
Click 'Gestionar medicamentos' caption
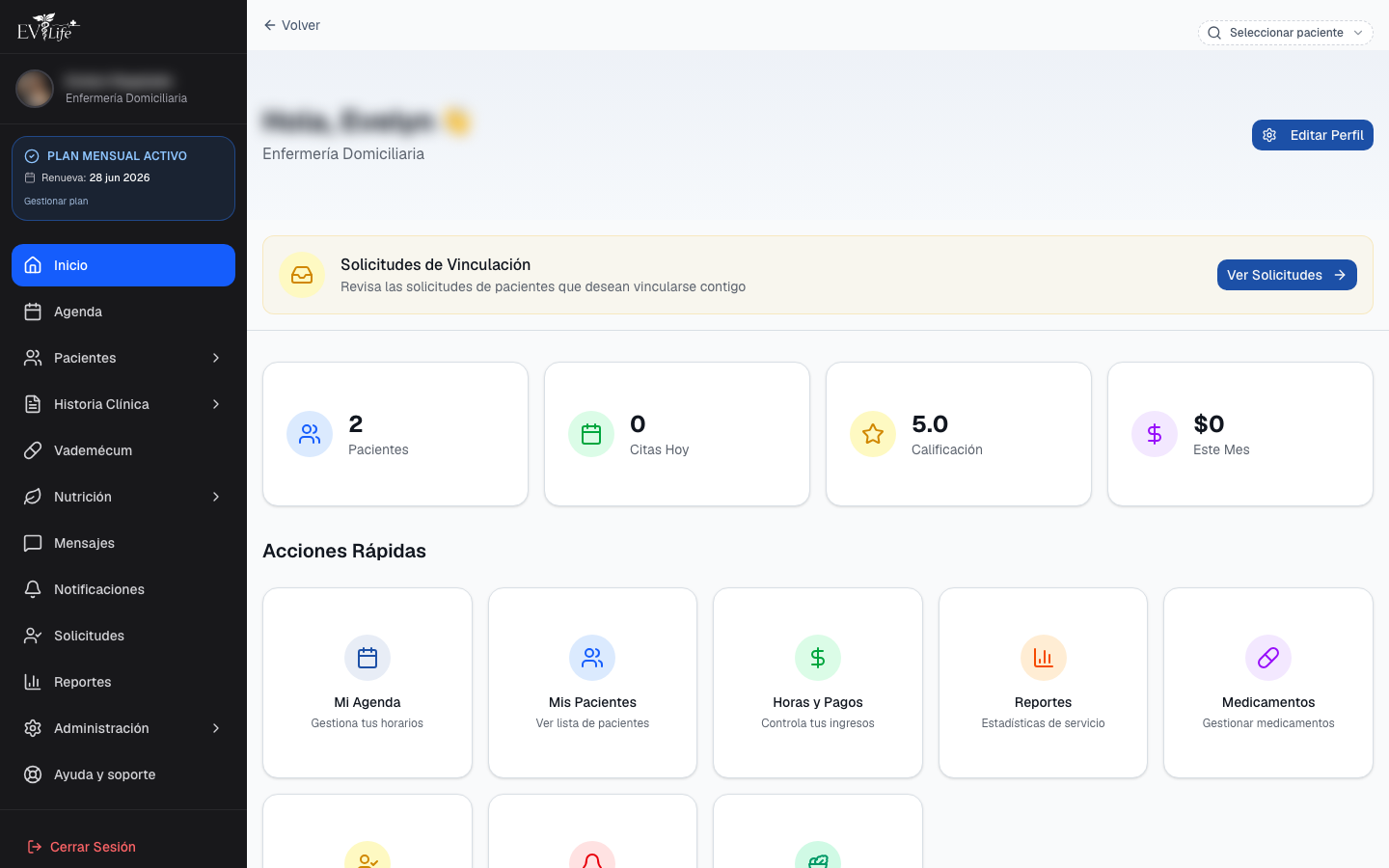[1268, 723]
